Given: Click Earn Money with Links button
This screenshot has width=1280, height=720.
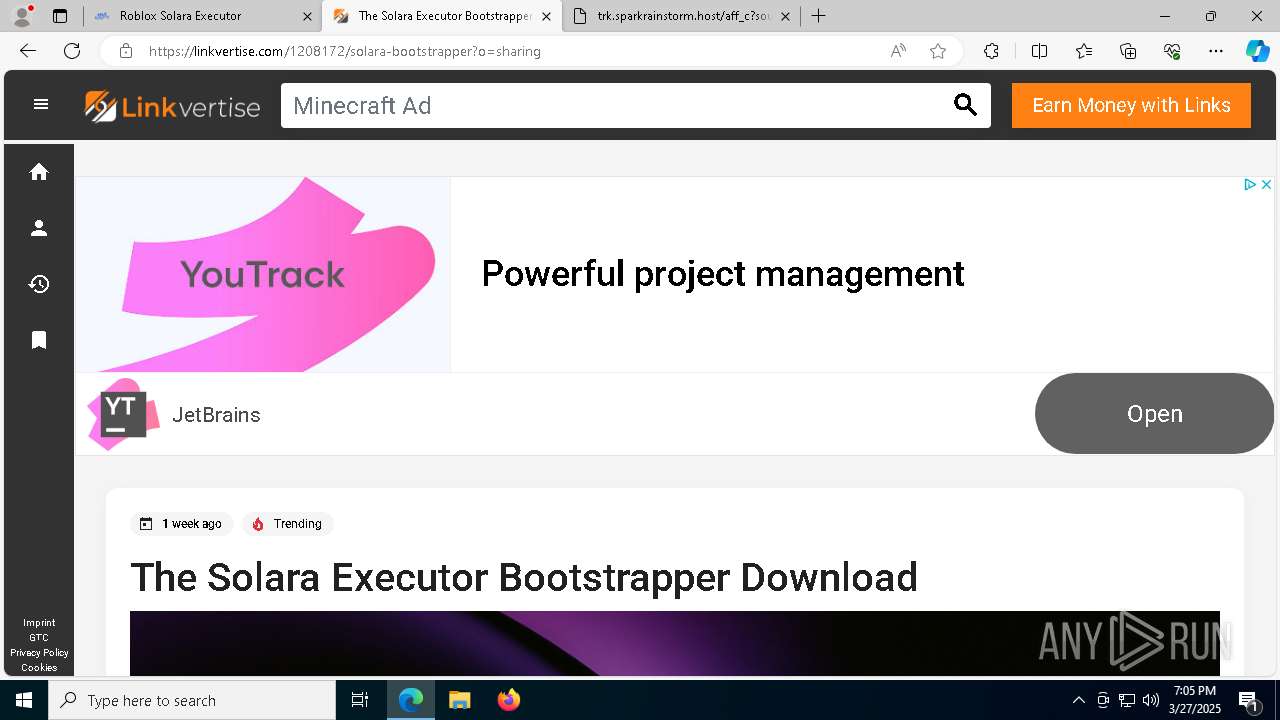Looking at the screenshot, I should pos(1131,105).
